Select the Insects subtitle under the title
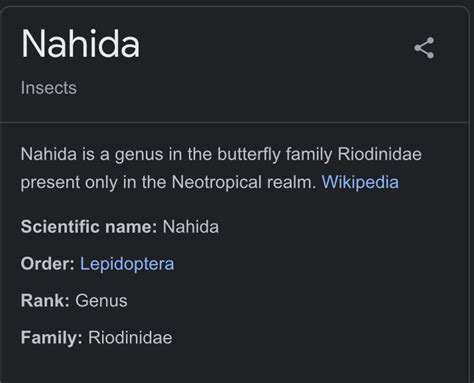 point(49,88)
